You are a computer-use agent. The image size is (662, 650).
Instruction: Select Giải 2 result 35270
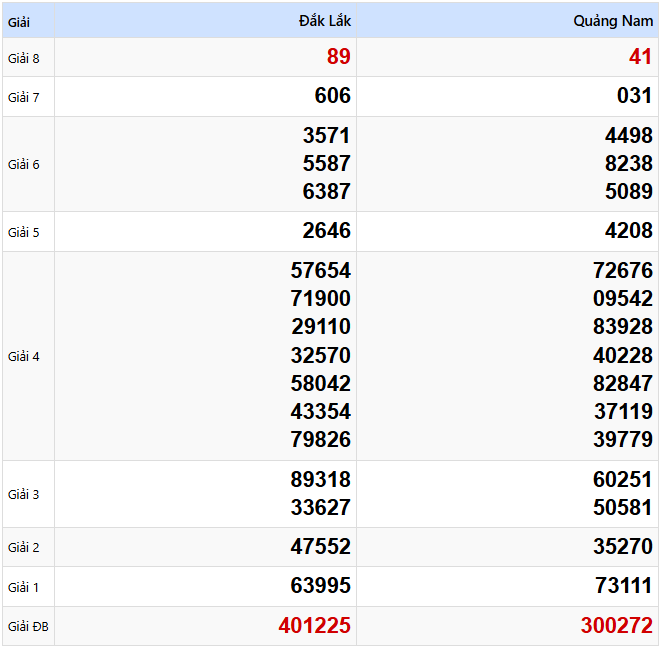tap(622, 547)
